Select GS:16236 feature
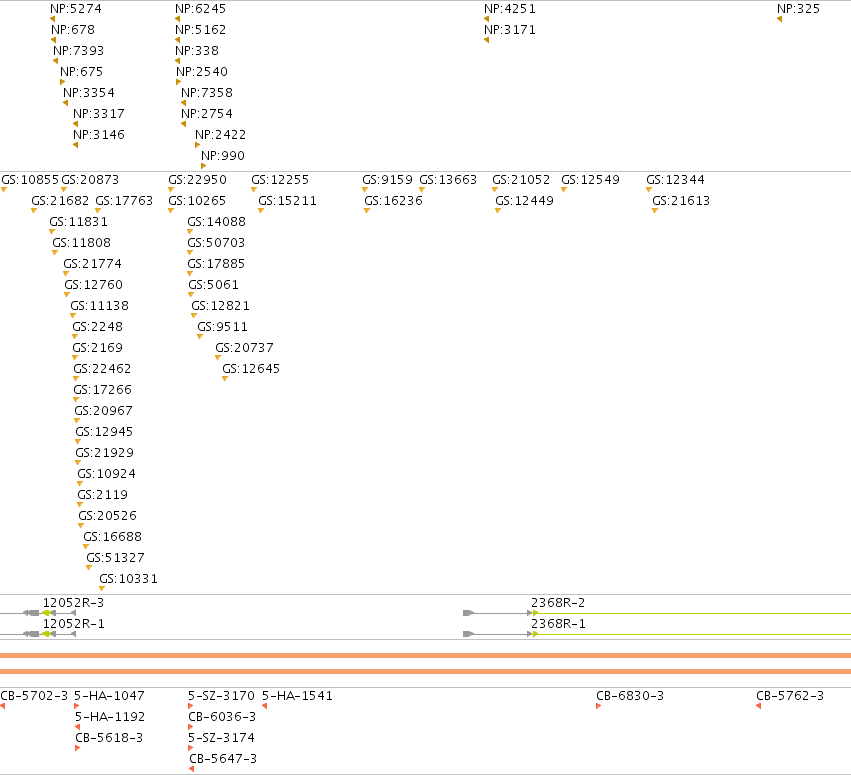Viewport: 851px width, 775px height. [393, 201]
